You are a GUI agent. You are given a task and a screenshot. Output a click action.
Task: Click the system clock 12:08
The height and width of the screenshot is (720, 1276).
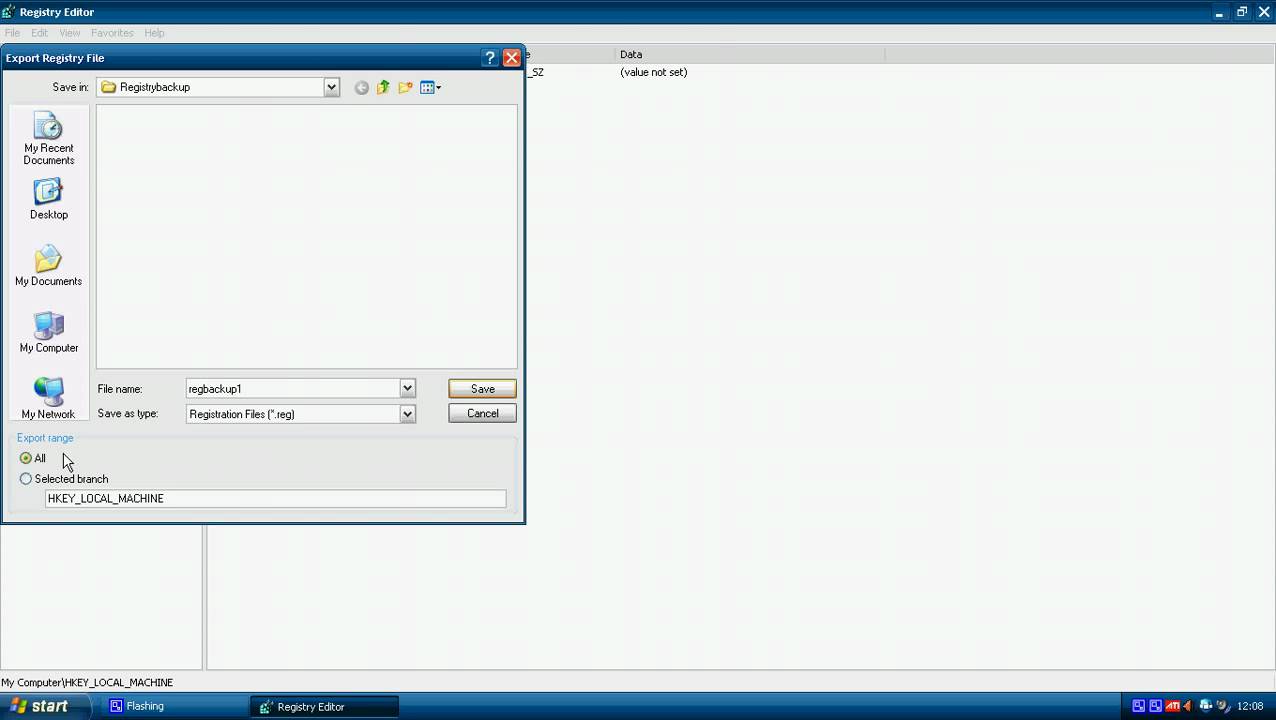1250,706
